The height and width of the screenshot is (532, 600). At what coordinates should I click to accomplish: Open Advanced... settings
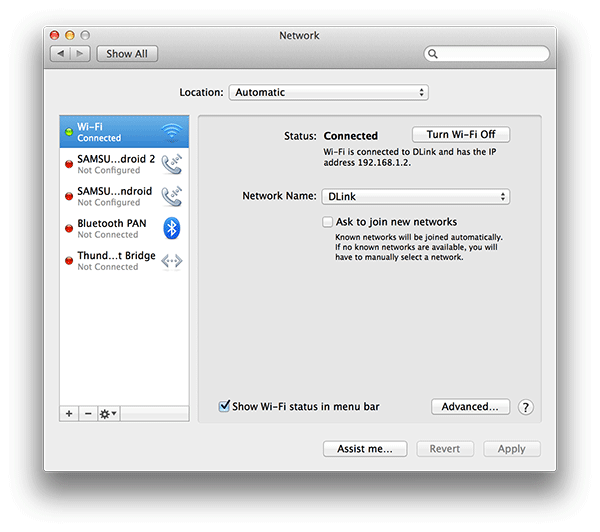tap(470, 406)
